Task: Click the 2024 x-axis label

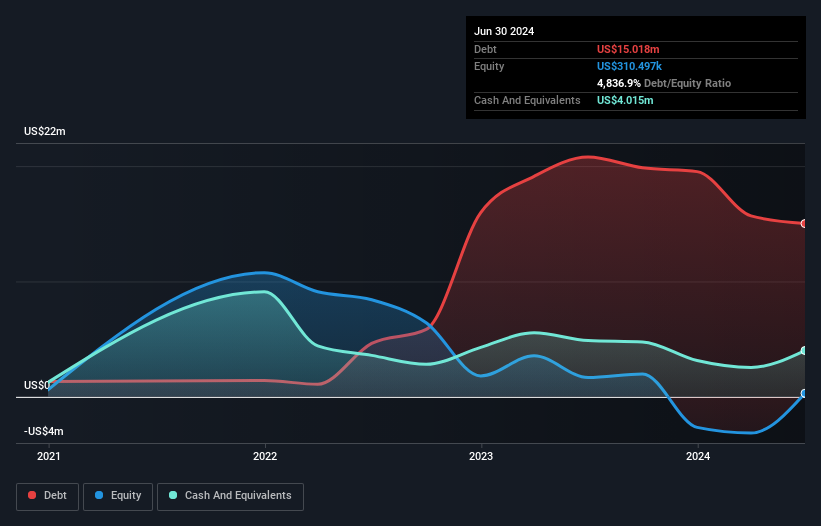Action: (x=698, y=456)
